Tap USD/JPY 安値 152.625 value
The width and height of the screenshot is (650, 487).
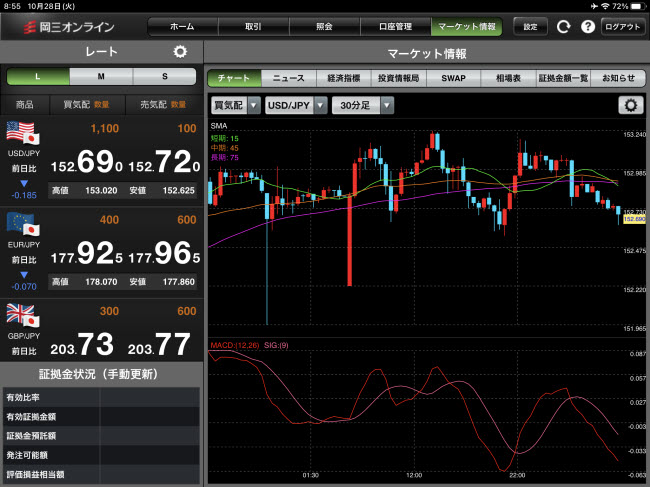179,191
